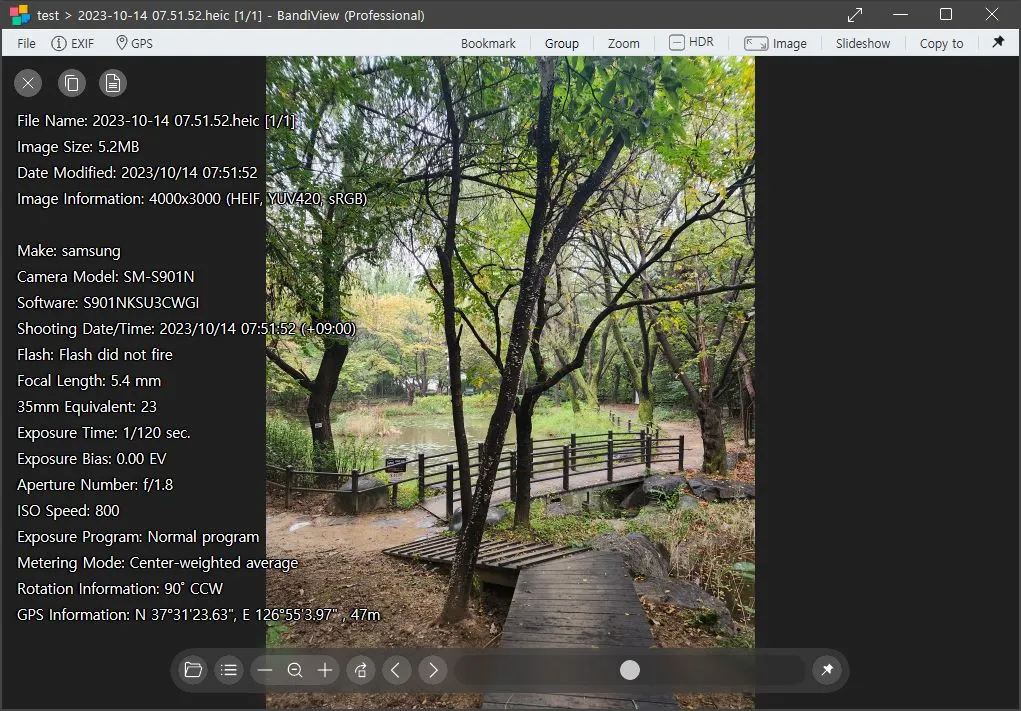Start the Slideshow
Viewport: 1021px width, 711px height.
(x=863, y=44)
